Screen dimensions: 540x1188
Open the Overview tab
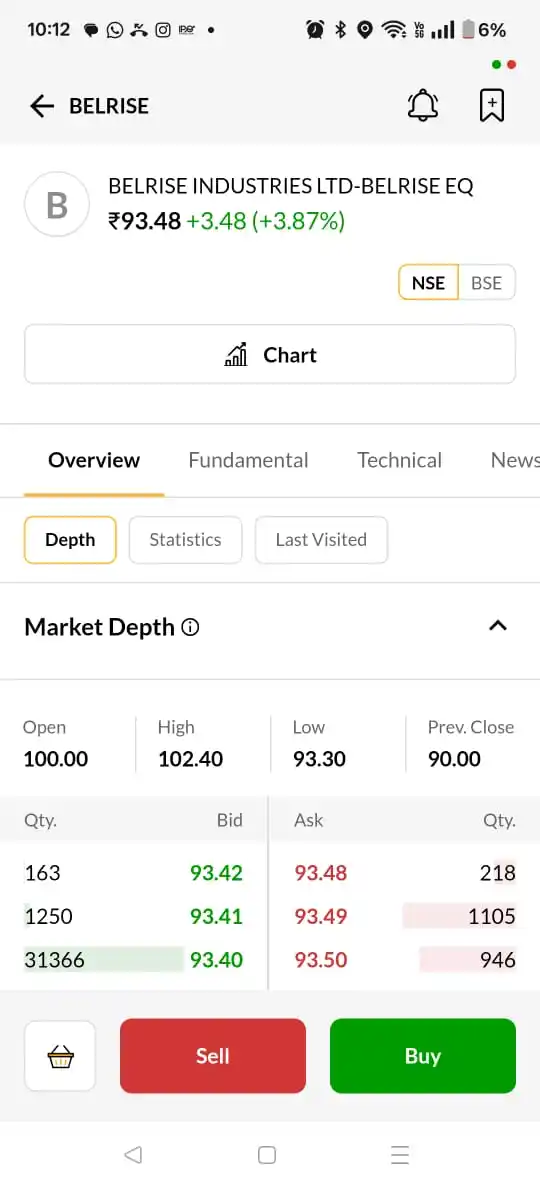[94, 460]
